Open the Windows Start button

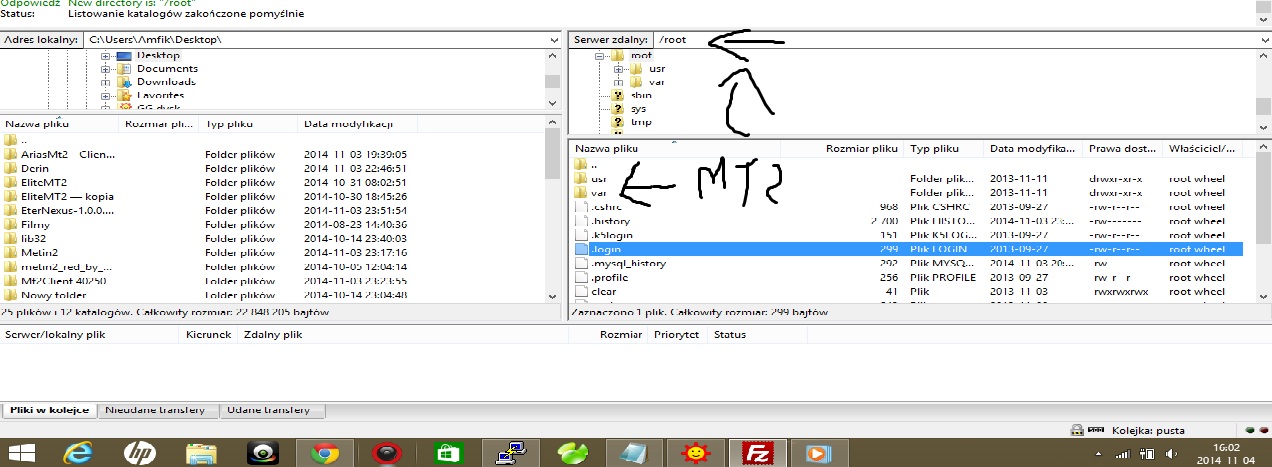click(x=22, y=452)
